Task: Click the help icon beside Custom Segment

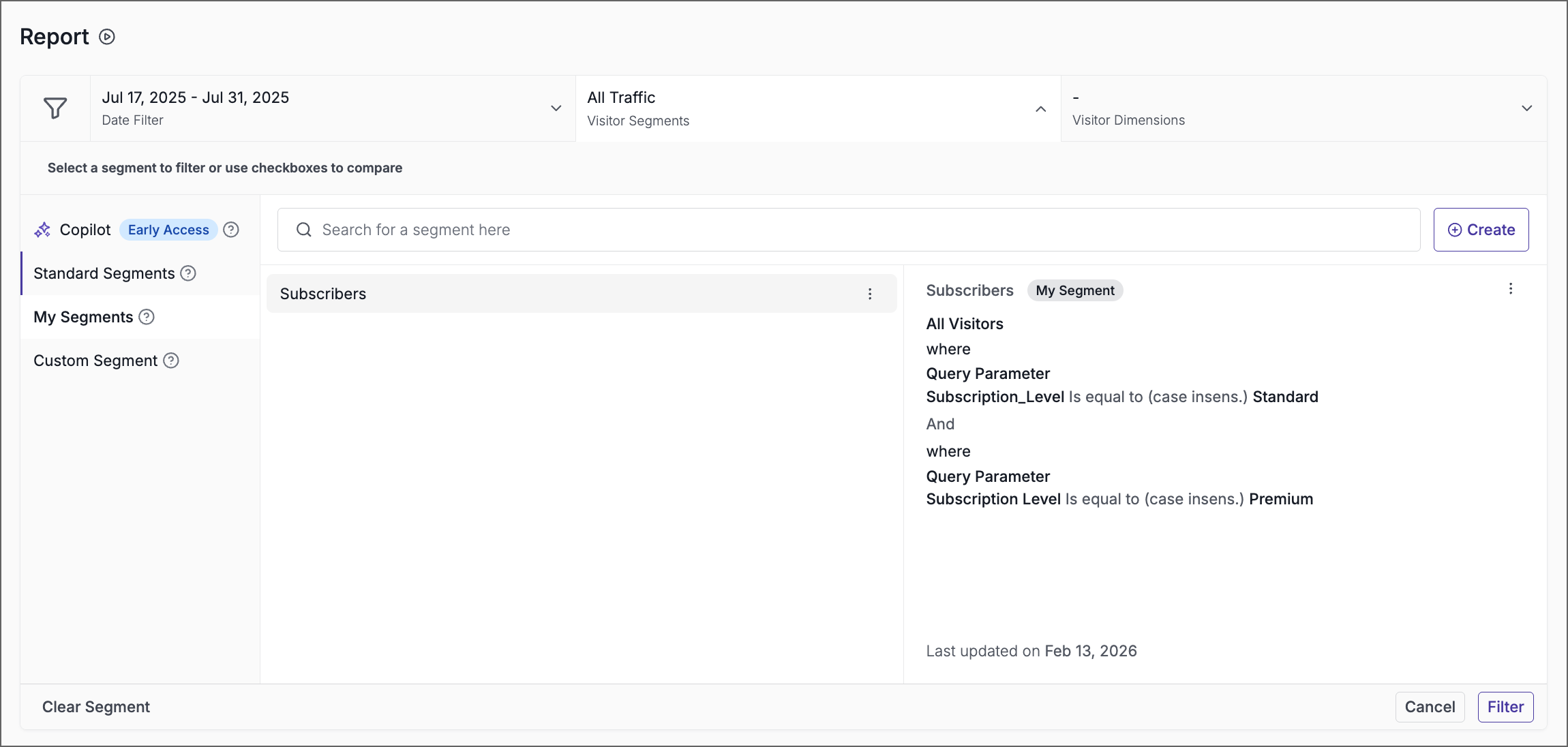Action: pos(170,361)
